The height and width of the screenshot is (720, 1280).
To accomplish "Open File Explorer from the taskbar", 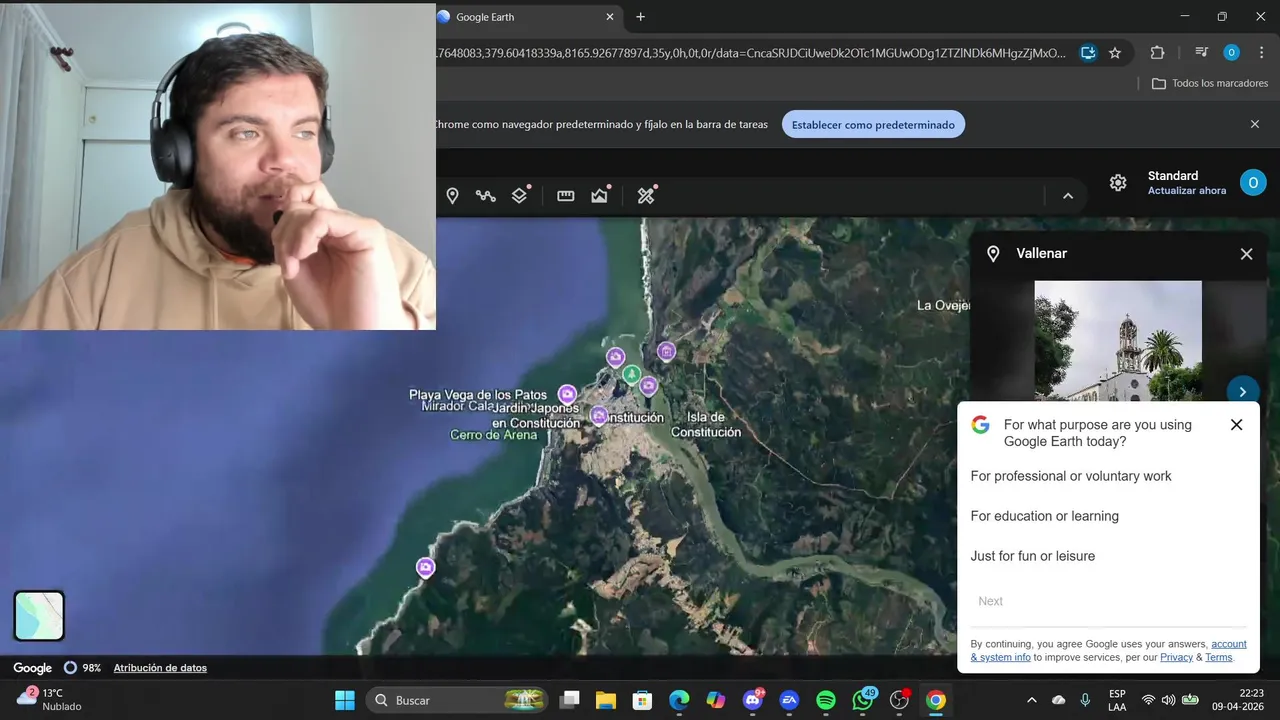I will (606, 700).
